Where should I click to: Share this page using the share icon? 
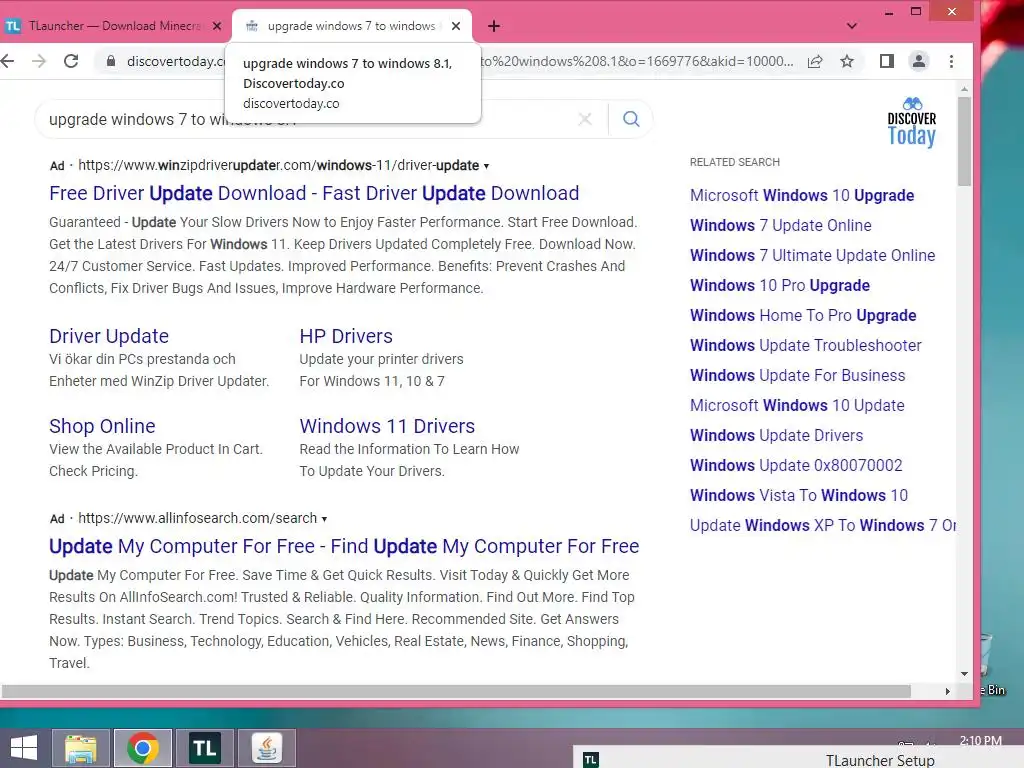point(815,61)
